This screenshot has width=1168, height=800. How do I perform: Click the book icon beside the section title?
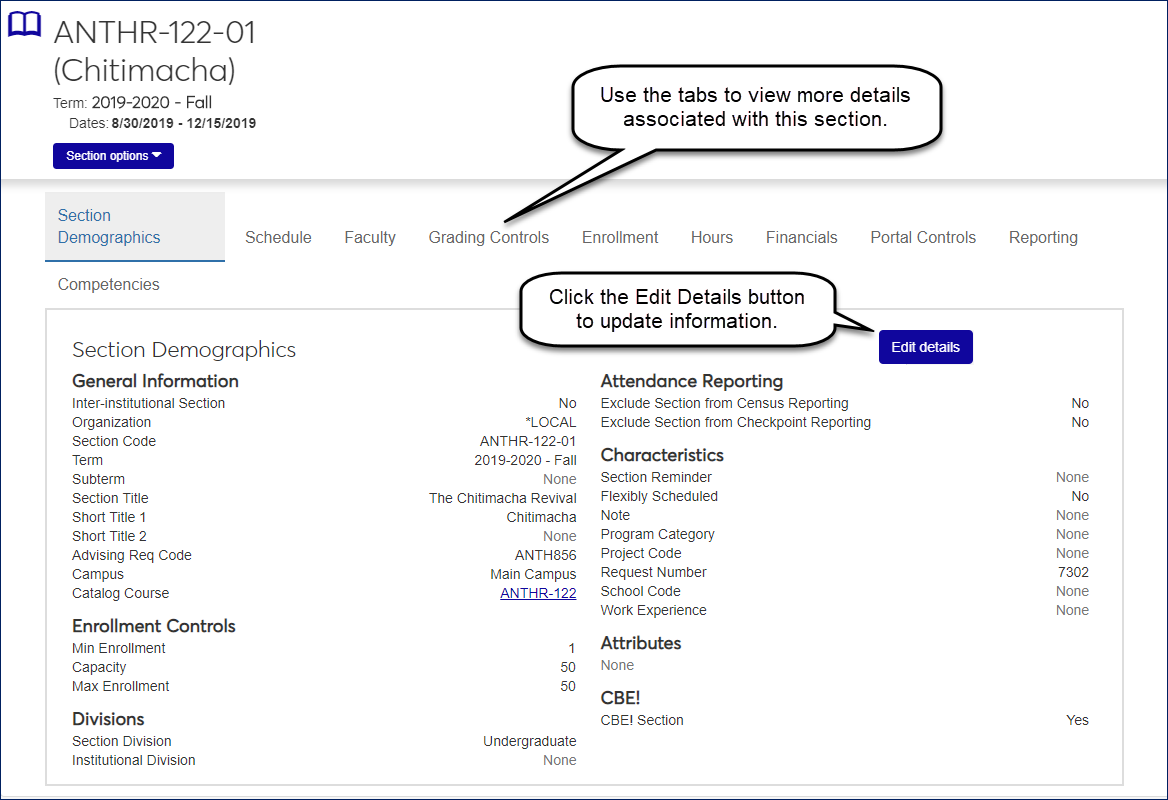pos(25,24)
